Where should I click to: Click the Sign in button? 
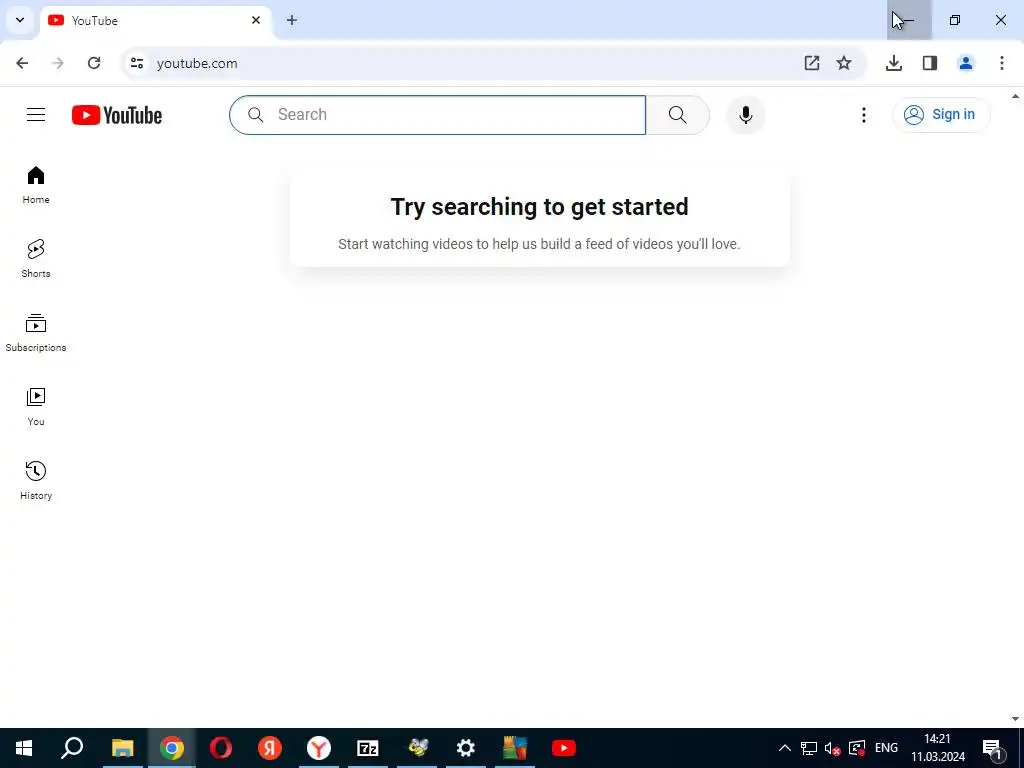tap(940, 115)
